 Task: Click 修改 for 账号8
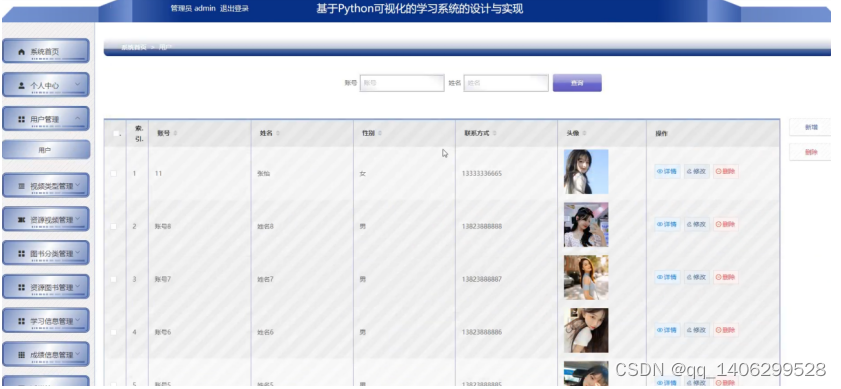click(696, 224)
